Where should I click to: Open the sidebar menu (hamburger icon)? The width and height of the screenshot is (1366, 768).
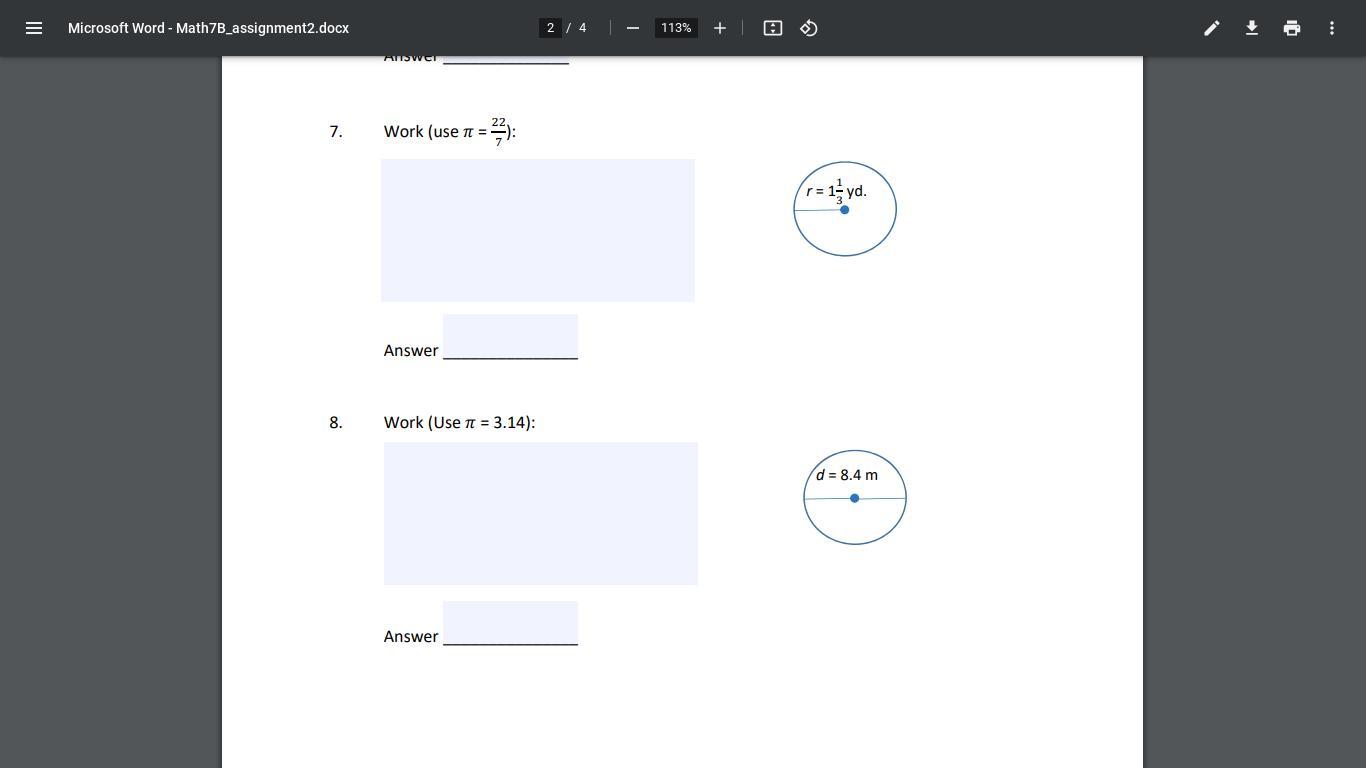click(34, 28)
